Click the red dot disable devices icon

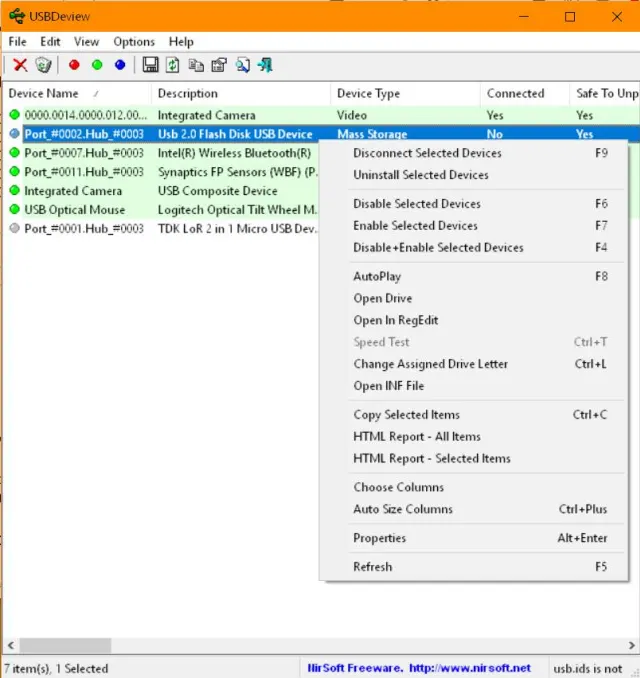click(x=74, y=65)
